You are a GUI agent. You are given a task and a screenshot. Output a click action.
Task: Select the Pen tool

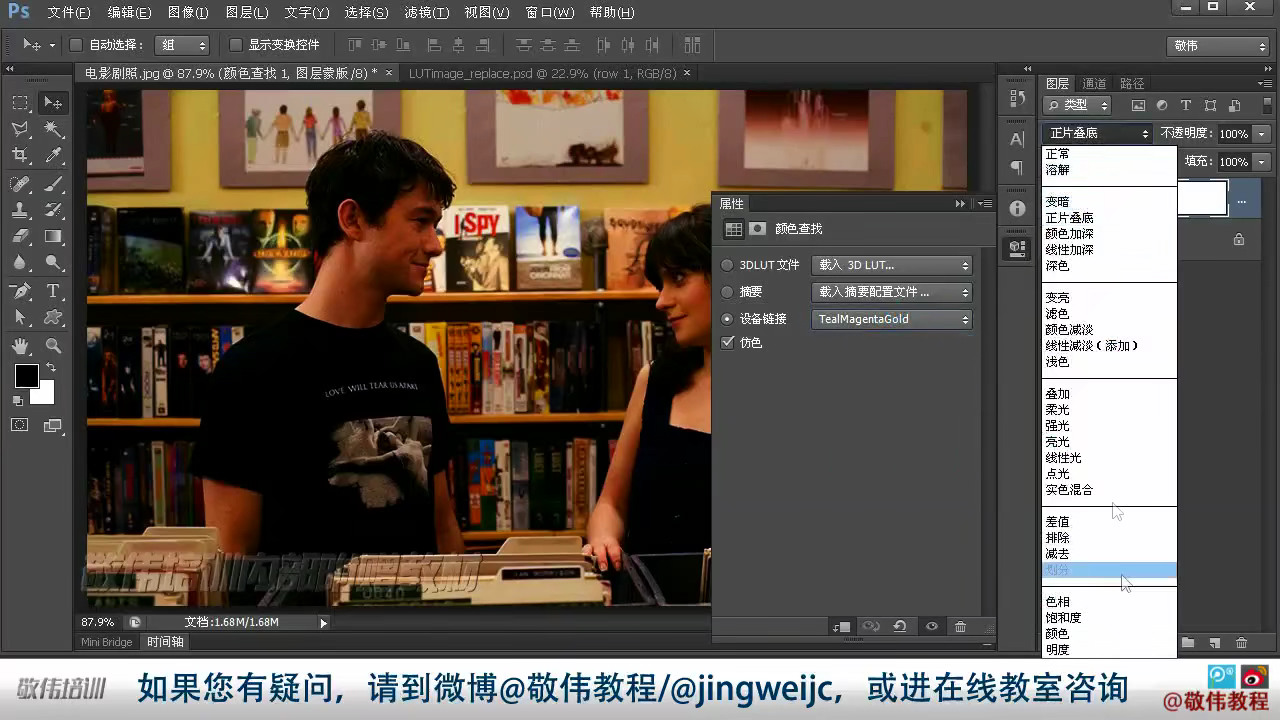click(x=20, y=291)
